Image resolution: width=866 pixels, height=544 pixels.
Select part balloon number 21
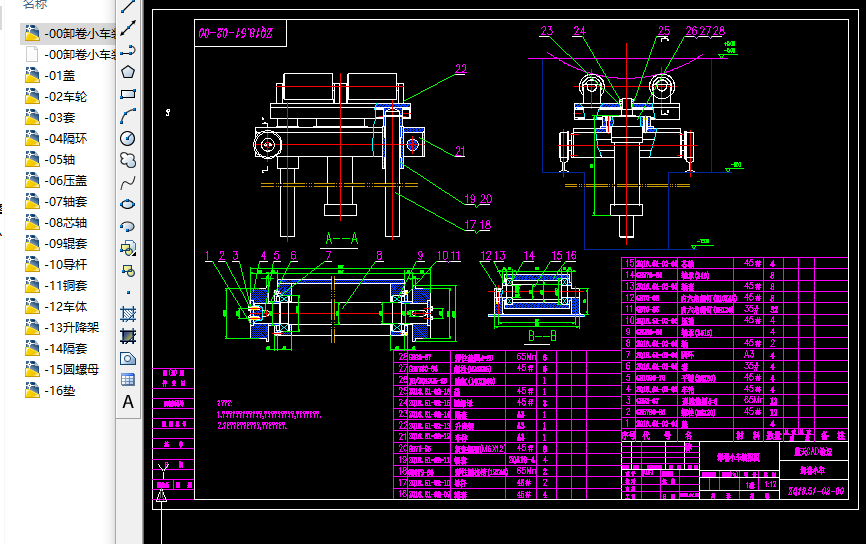(460, 151)
